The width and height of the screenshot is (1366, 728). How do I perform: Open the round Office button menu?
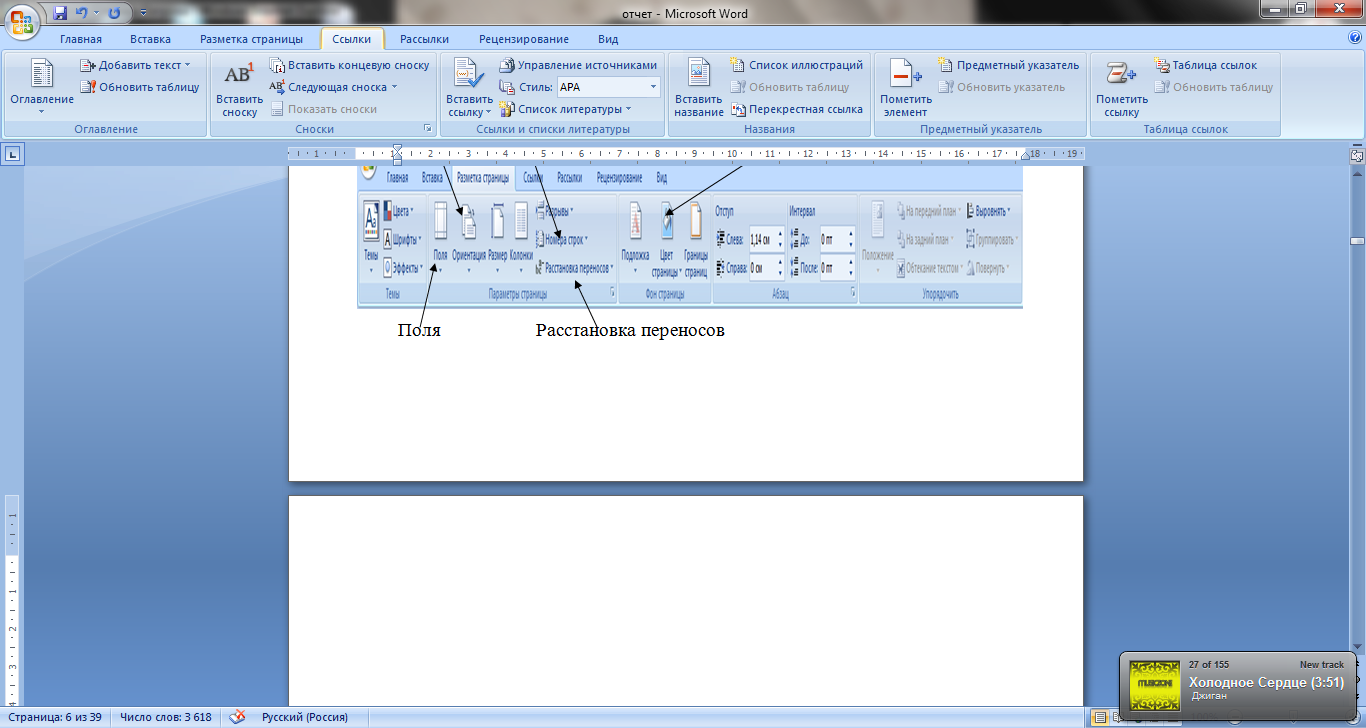22,20
